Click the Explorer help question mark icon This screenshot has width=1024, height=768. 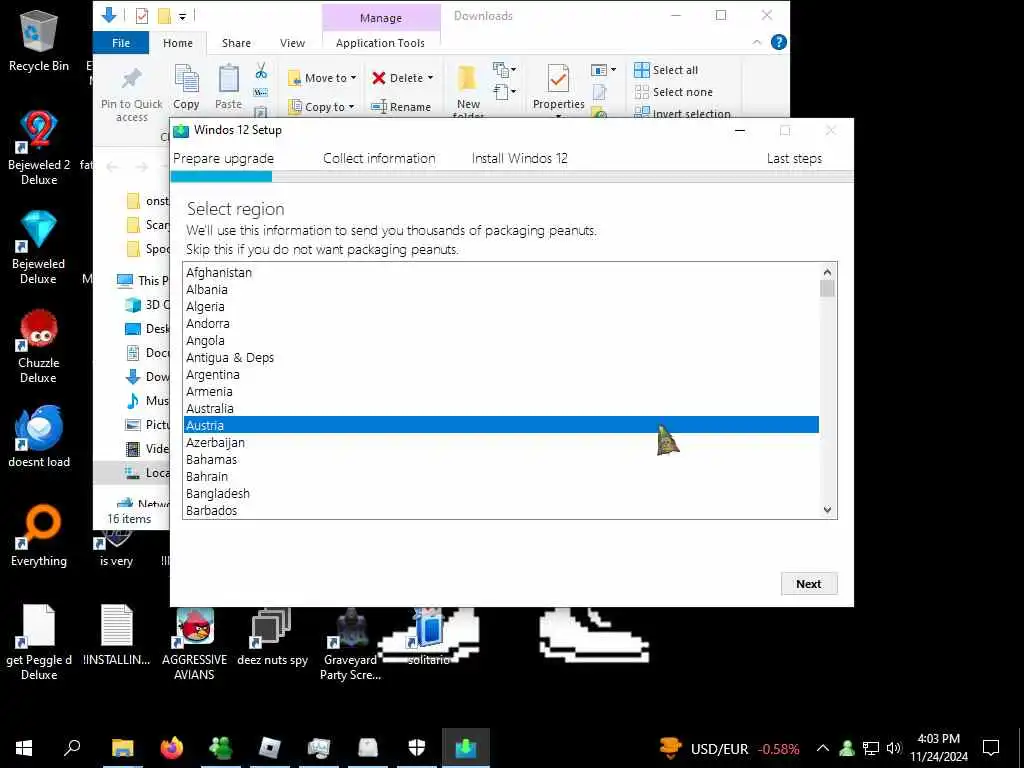click(778, 42)
